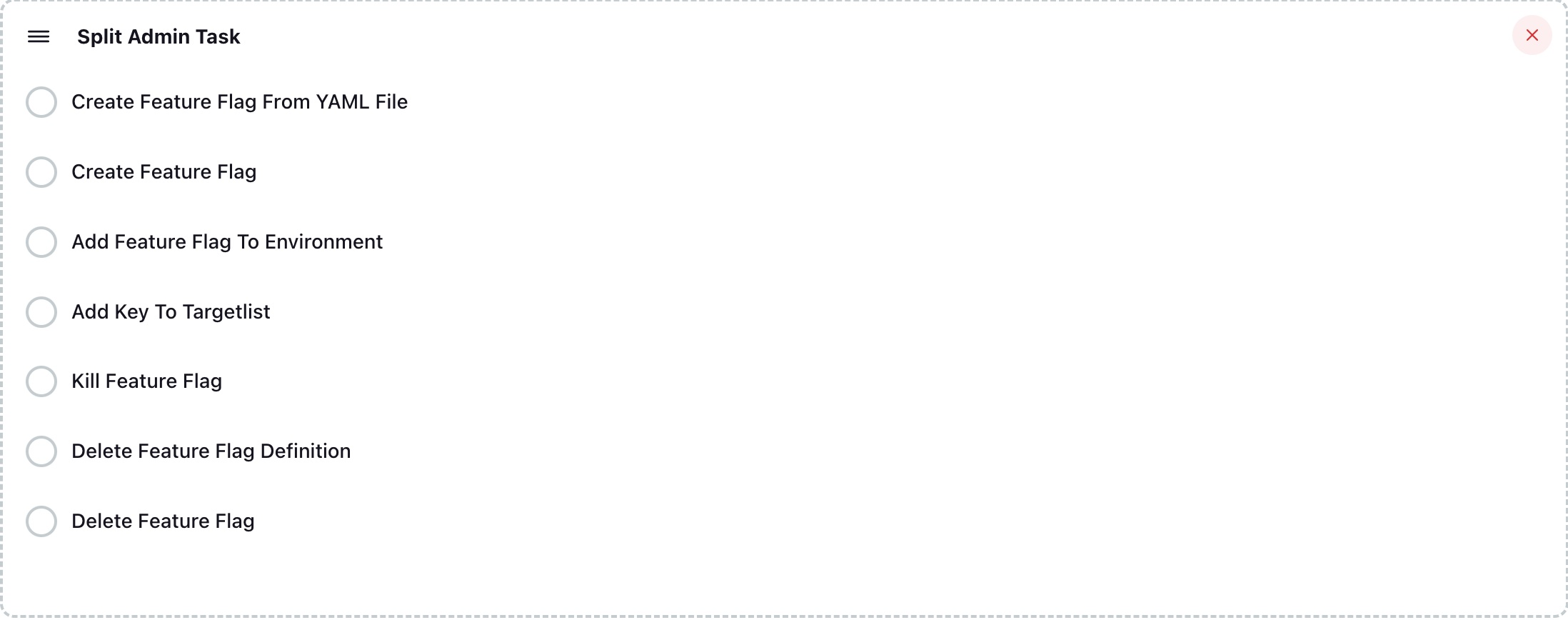
Task: Click the 'Kill Feature Flag' label text
Action: (x=146, y=381)
